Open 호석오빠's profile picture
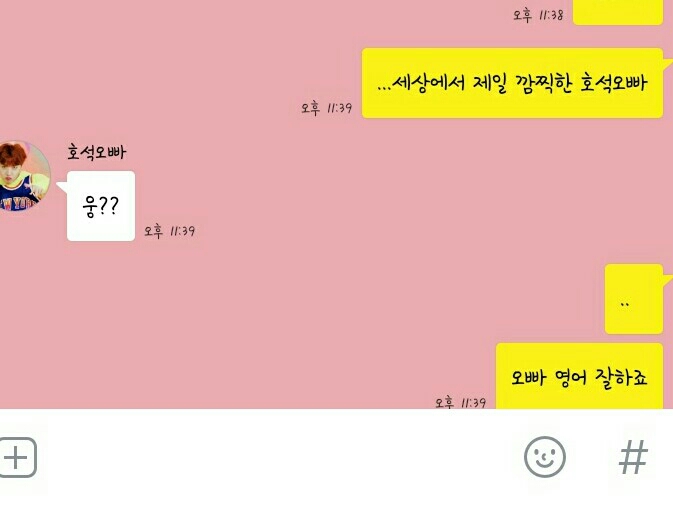Screen dimensions: 673x505 pos(24,176)
